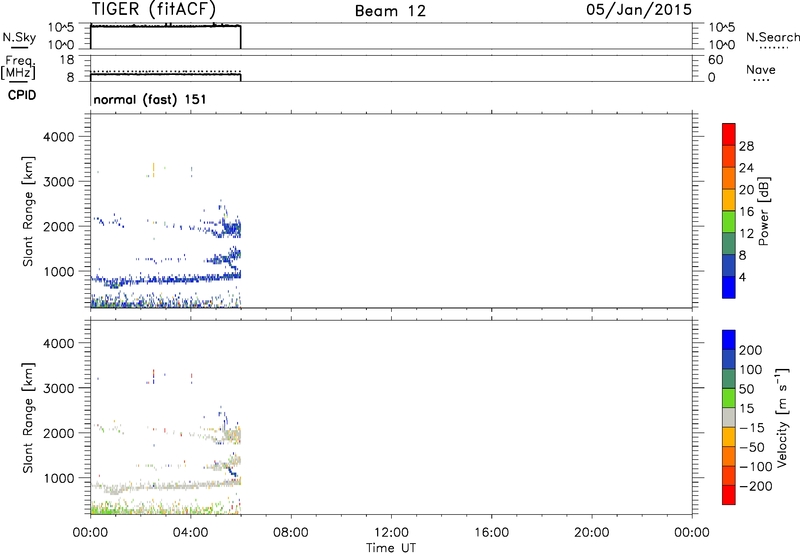
Task: Click the Velocity [m s-1] color bar title
Action: tap(781, 417)
